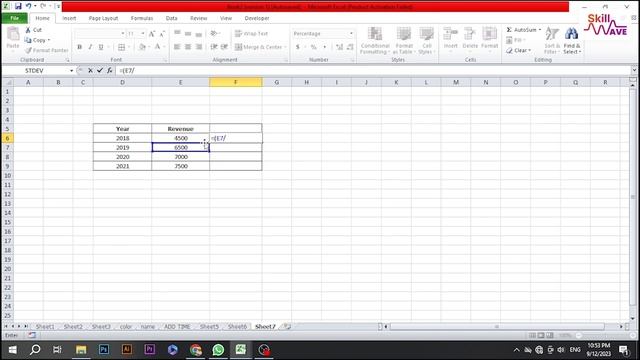Expand the formula bar chevron
Image resolution: width=640 pixels, height=360 pixels.
[634, 70]
